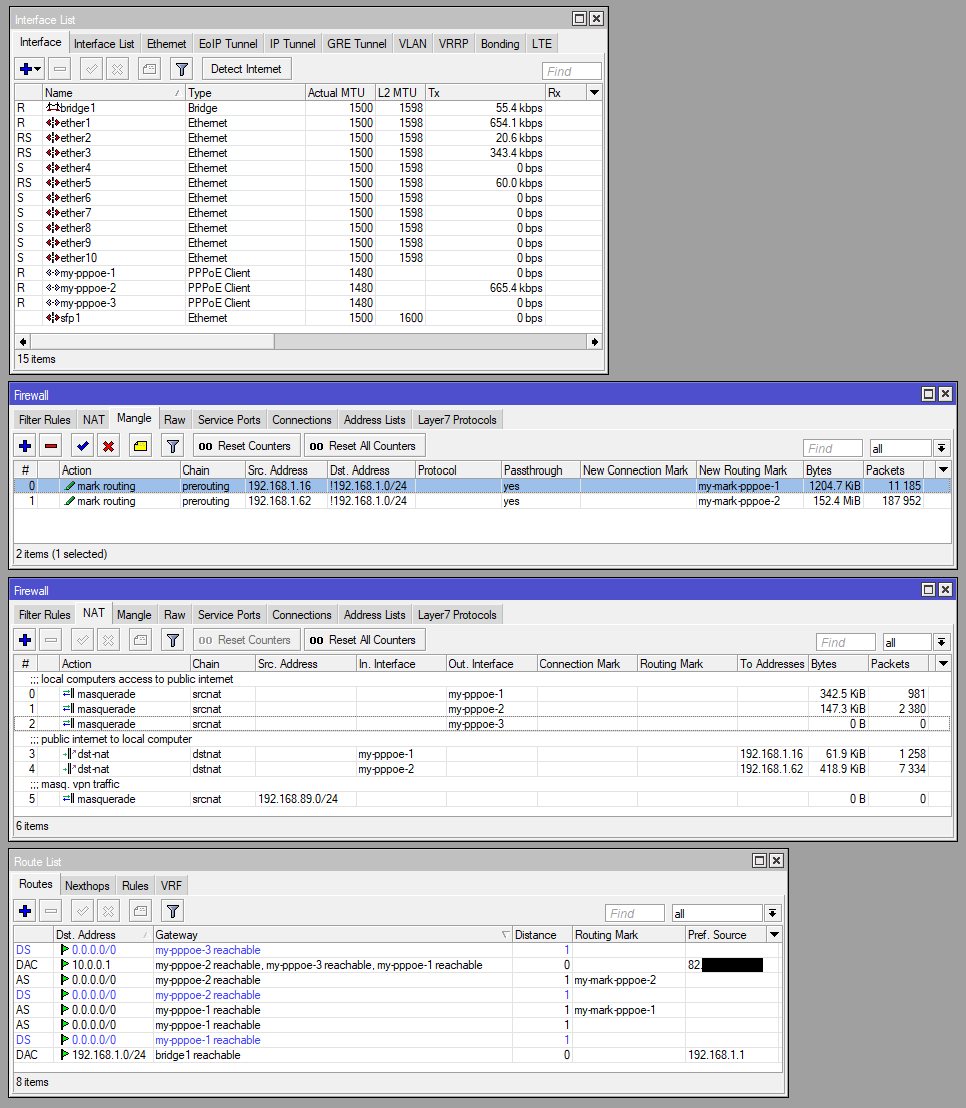This screenshot has width=966, height=1108.
Task: Click Detect Internet button
Action: tap(246, 69)
